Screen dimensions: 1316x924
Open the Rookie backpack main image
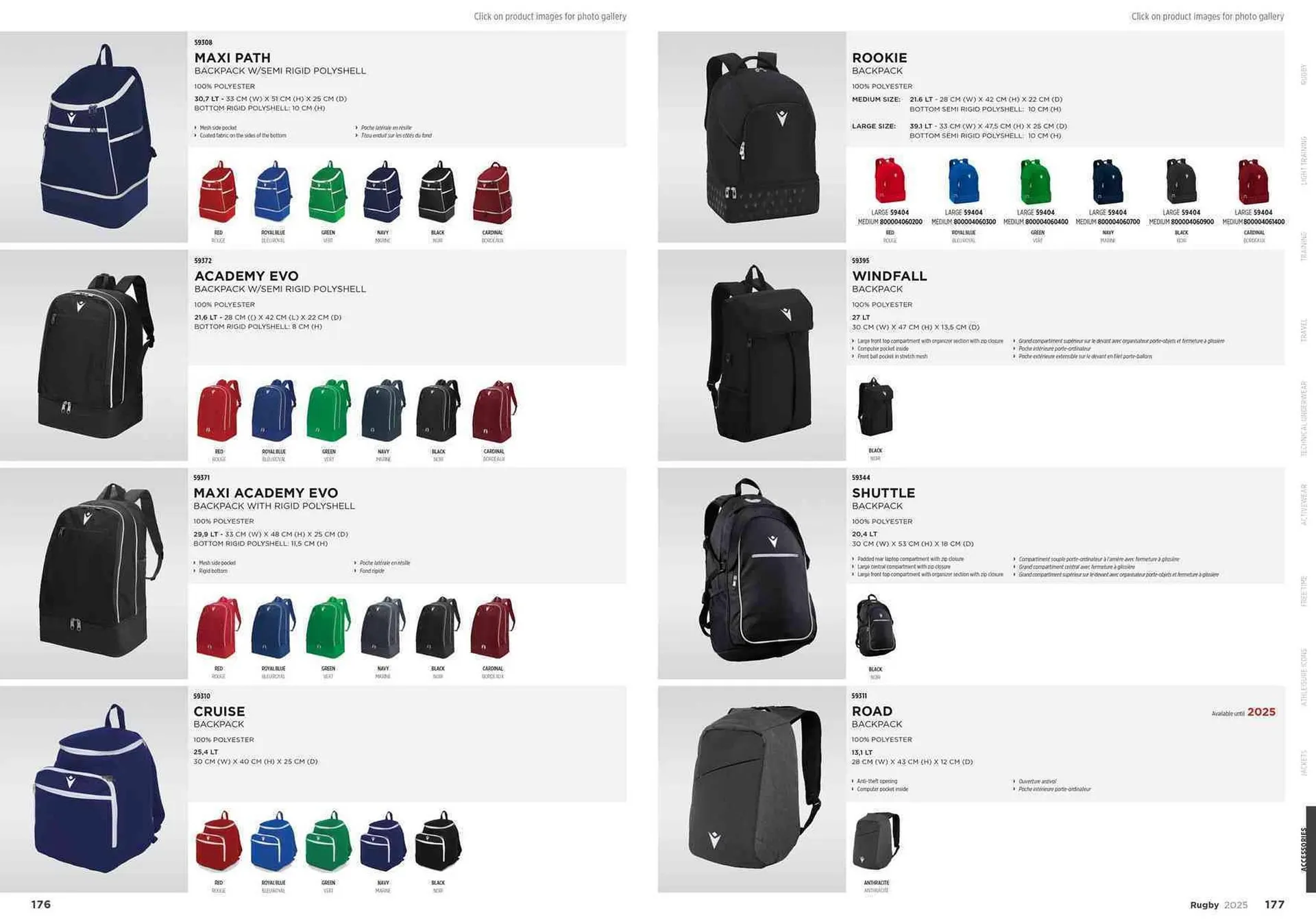point(752,137)
